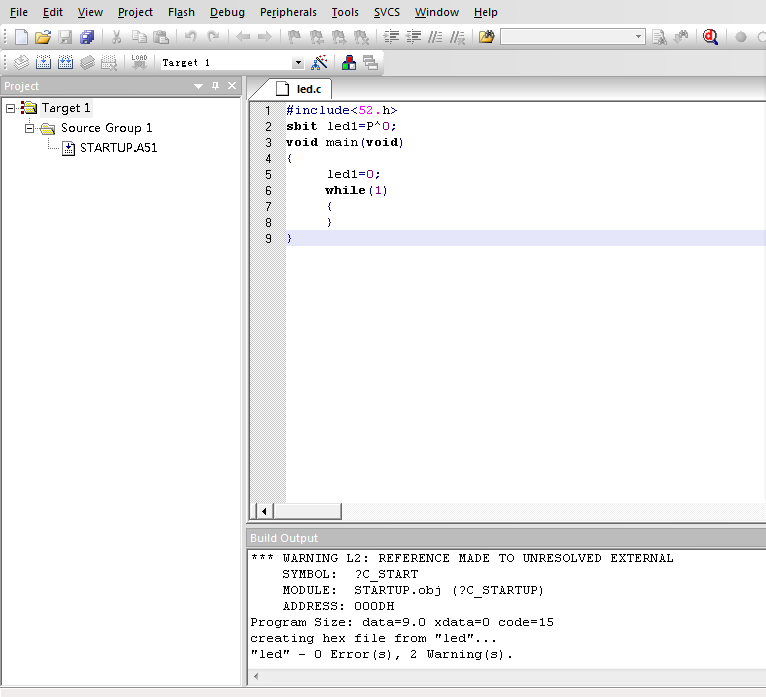The height and width of the screenshot is (697, 766).
Task: Comment selection icon
Action: click(x=435, y=37)
